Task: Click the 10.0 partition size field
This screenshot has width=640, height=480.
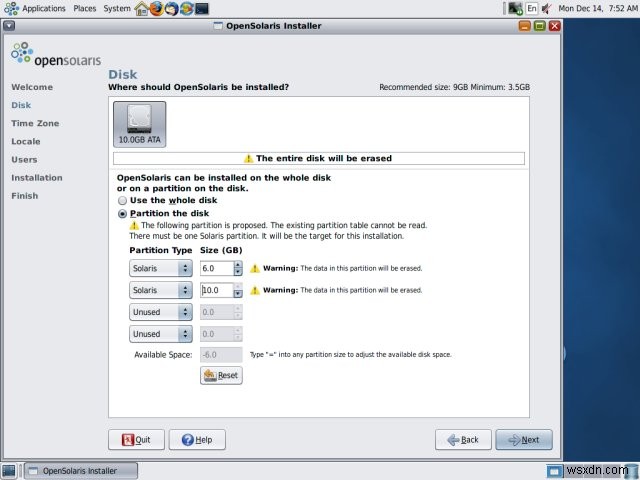Action: 217,290
